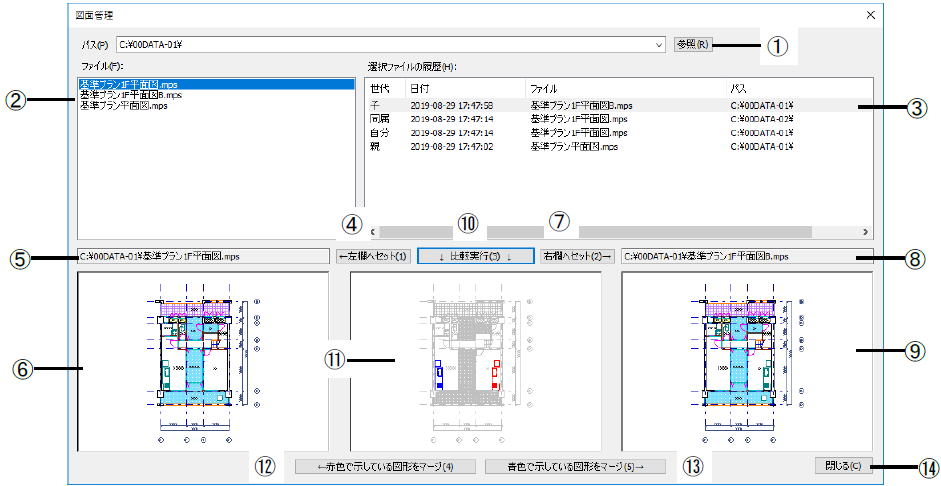This screenshot has height=486, width=941.
Task: Click the history list horizontal scrollbar
Action: pyautogui.click(x=615, y=231)
